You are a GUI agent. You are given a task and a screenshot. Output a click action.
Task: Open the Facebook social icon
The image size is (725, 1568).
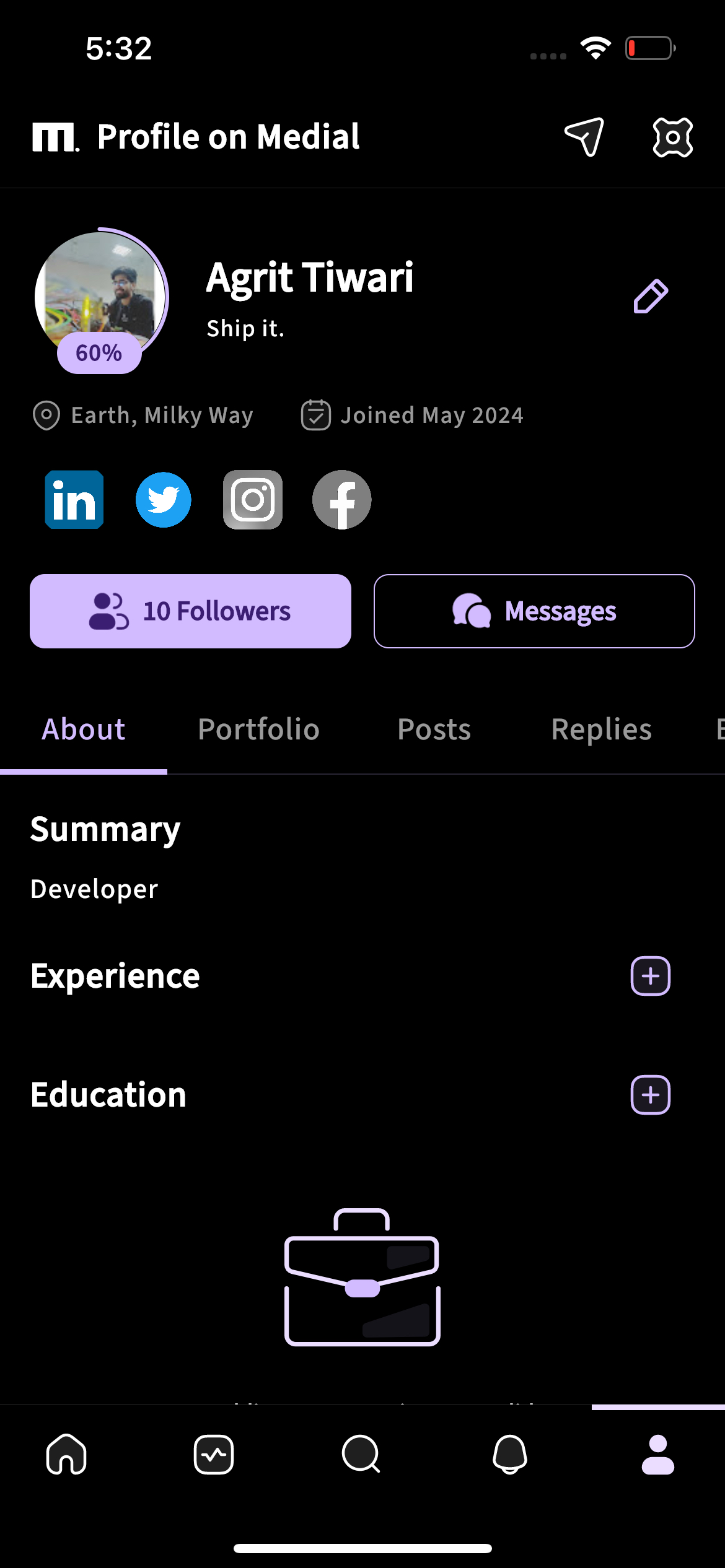click(x=342, y=500)
